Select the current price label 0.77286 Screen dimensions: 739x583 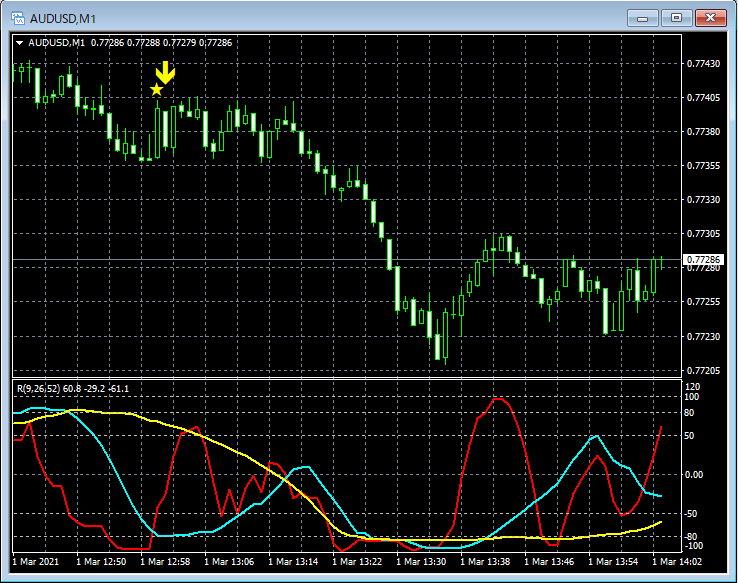coord(703,260)
